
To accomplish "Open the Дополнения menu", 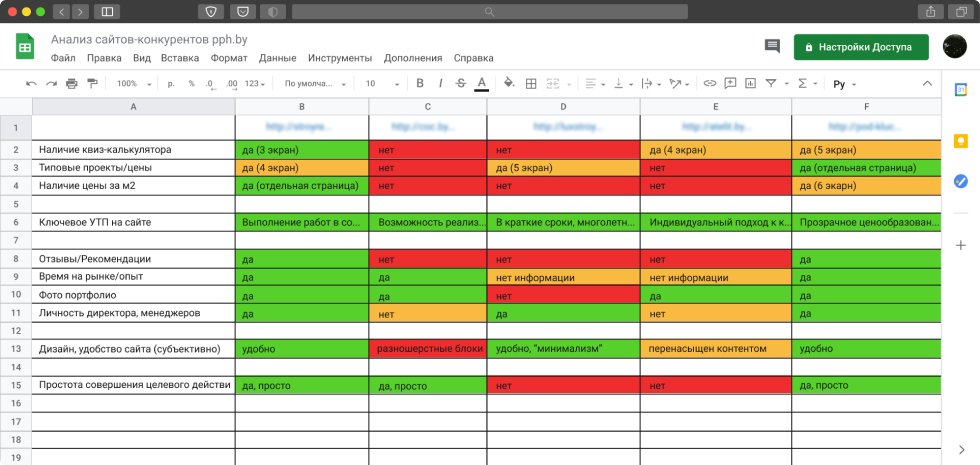I will (413, 58).
